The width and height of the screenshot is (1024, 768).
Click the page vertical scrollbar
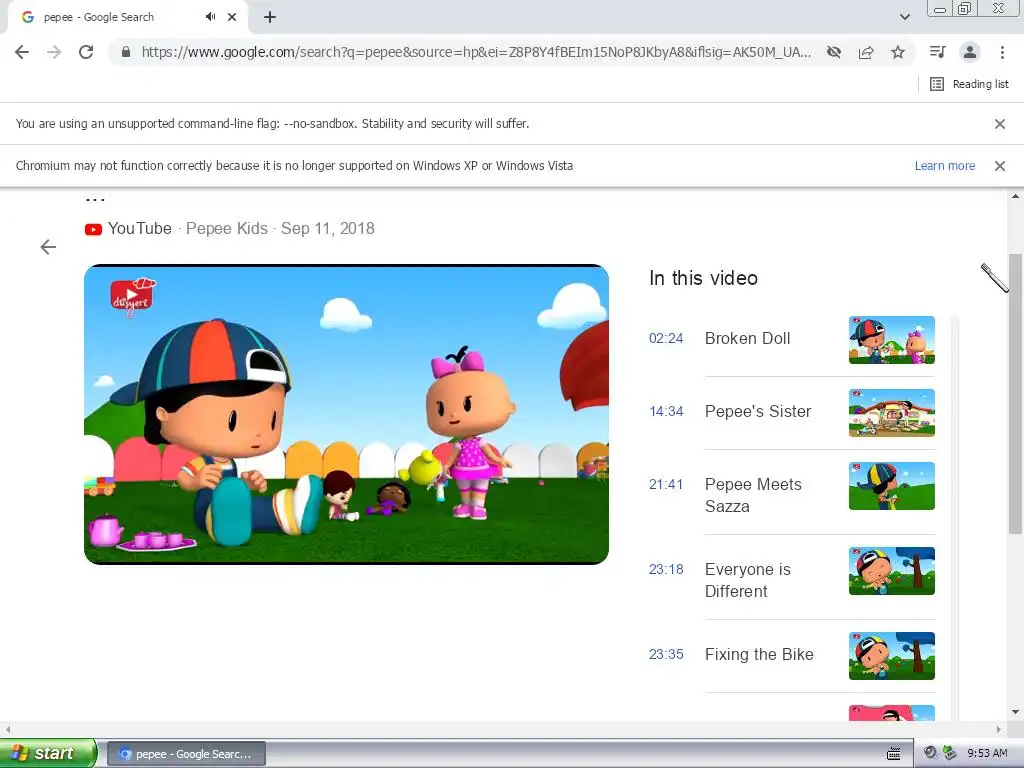pyautogui.click(x=1015, y=394)
